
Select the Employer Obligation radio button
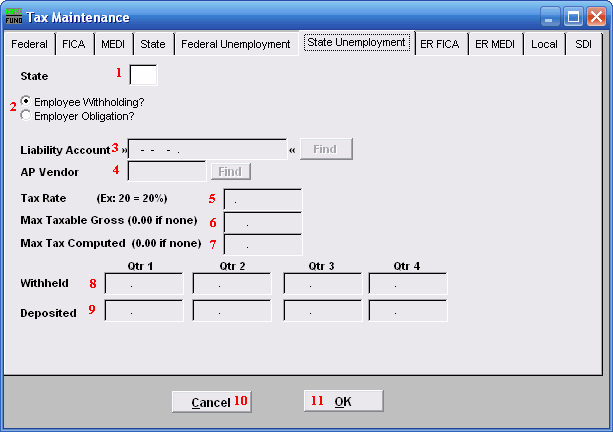(x=26, y=116)
